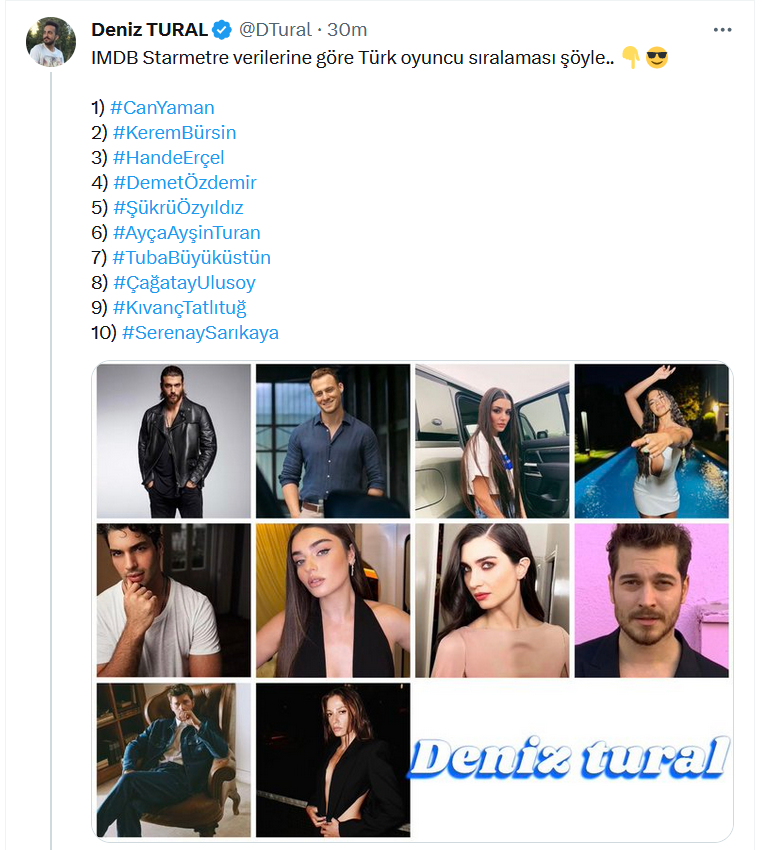
Task: Click the 30m tweet timestamp
Action: click(x=345, y=31)
